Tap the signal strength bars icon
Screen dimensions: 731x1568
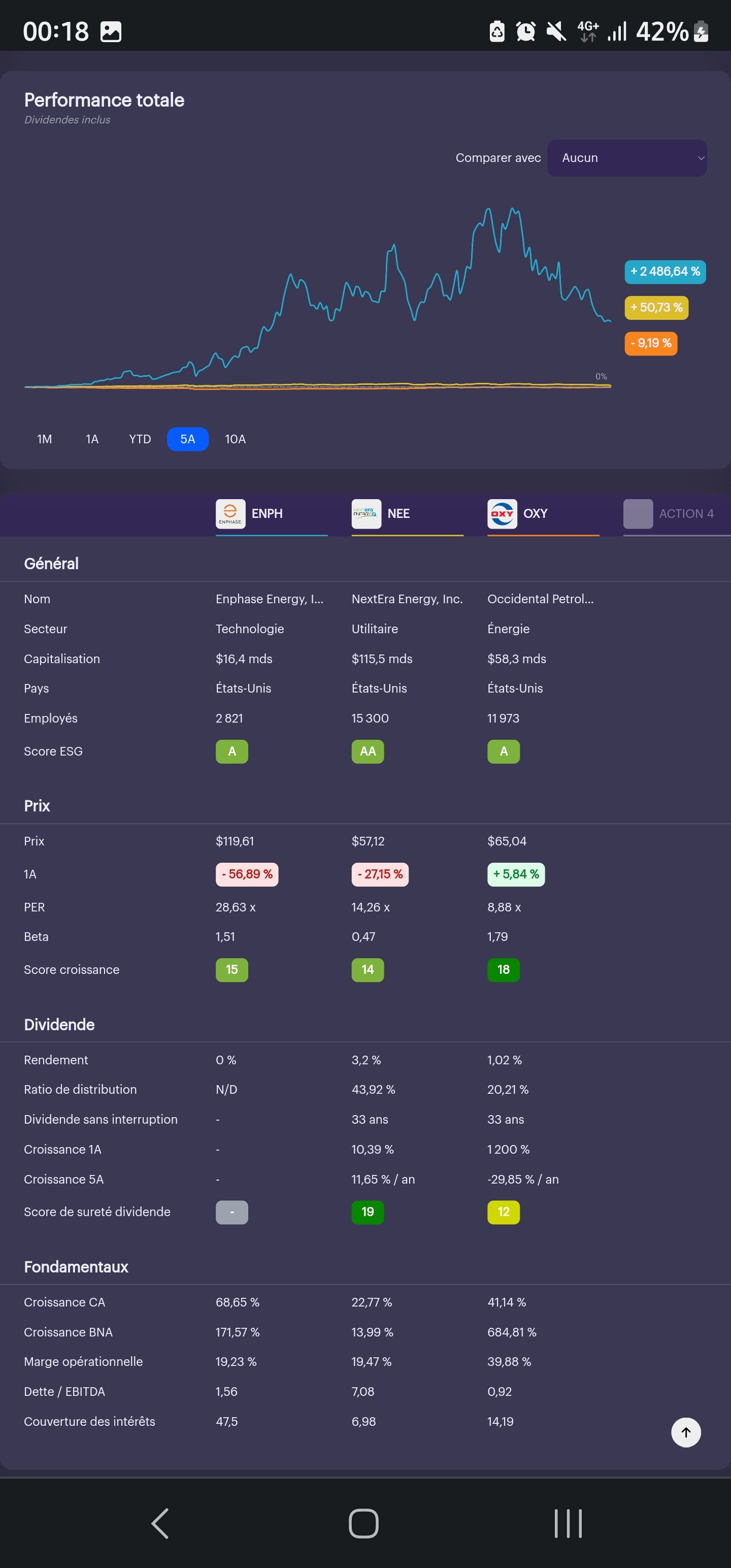(x=617, y=31)
